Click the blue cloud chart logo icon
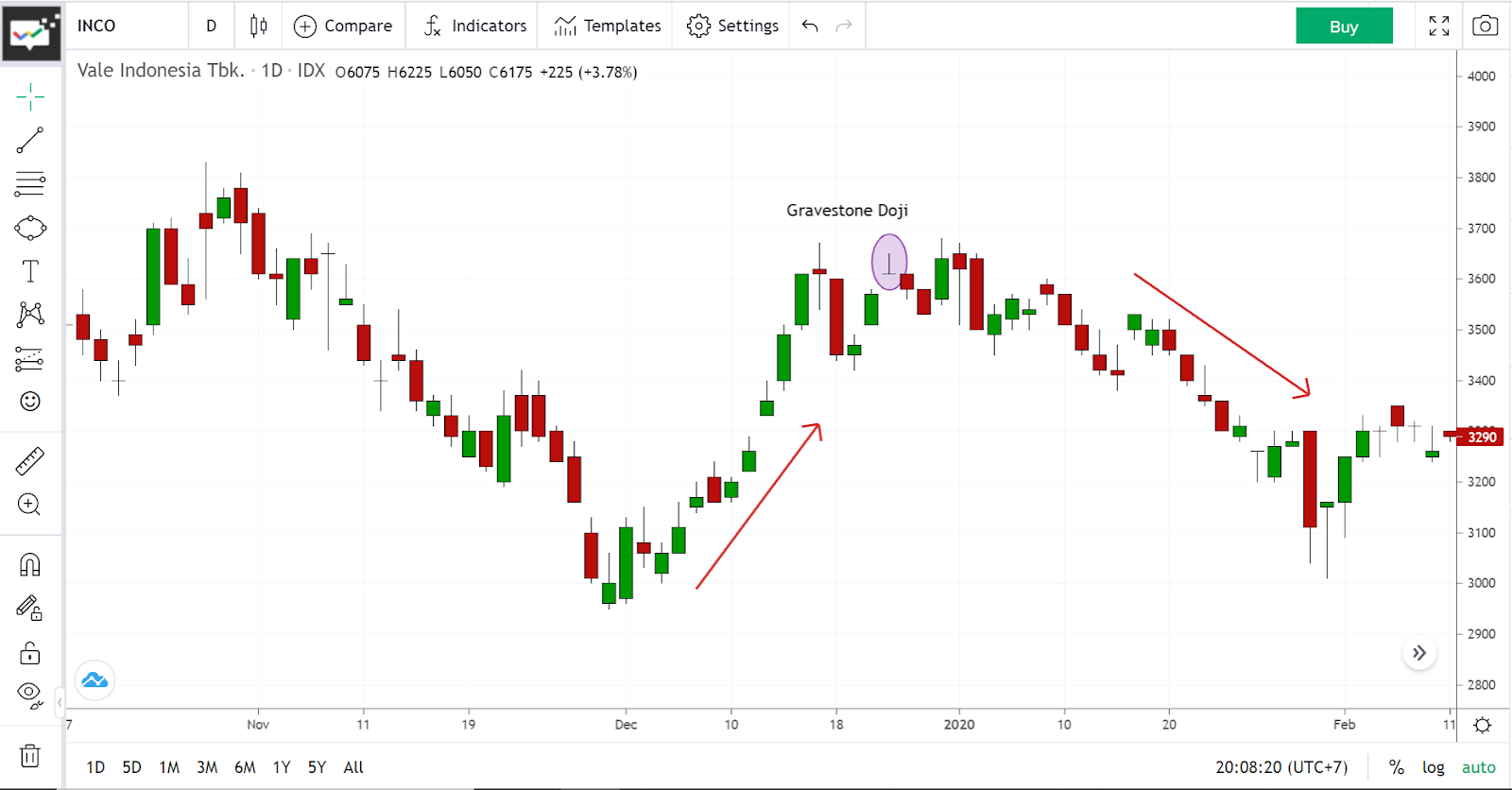The image size is (1512, 790). [x=94, y=680]
